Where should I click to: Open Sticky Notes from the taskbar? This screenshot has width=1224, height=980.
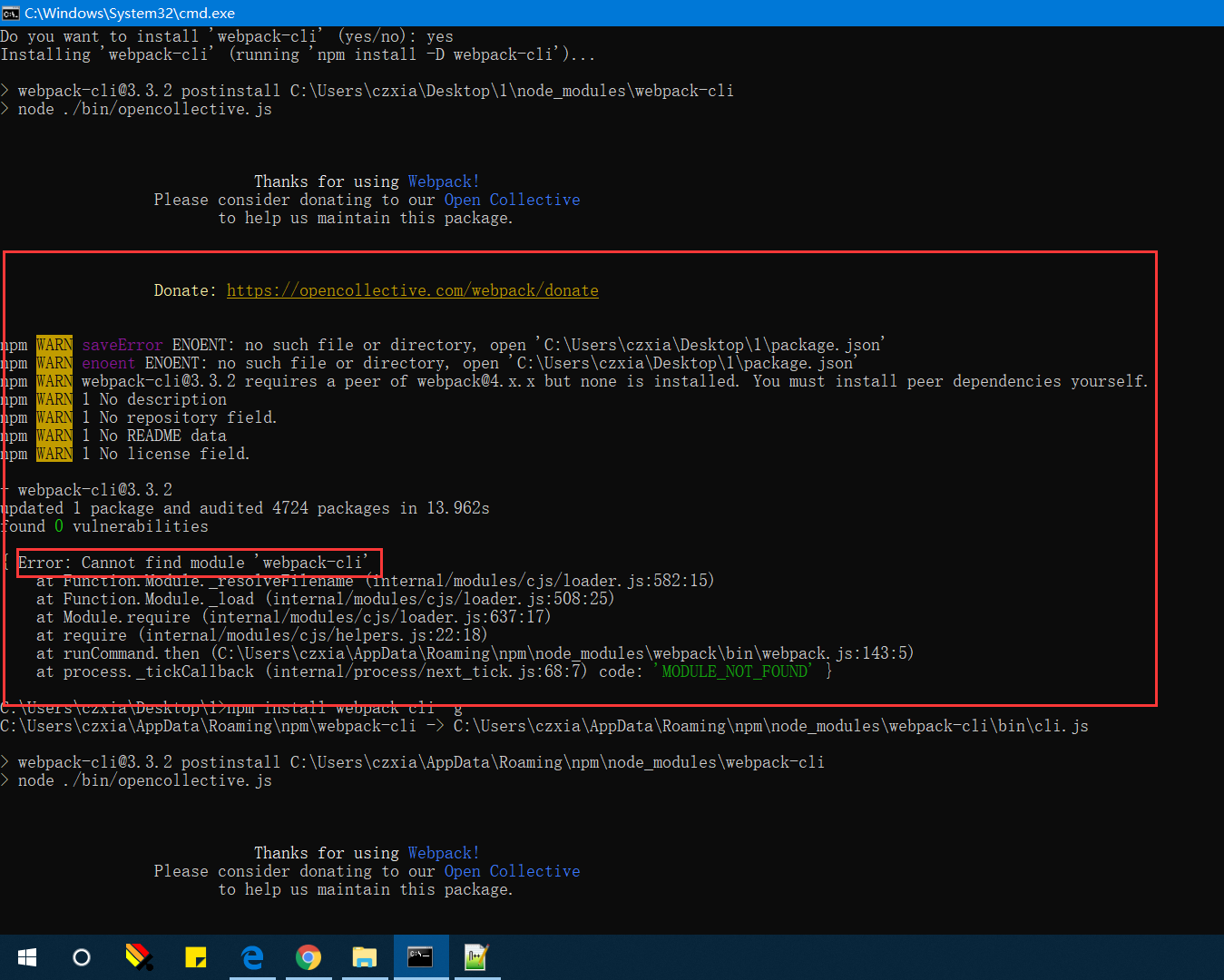pos(195,957)
